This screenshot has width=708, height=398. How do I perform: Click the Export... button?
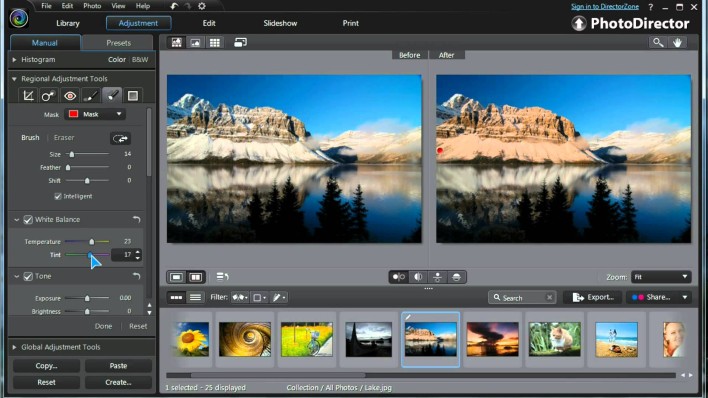coord(593,297)
